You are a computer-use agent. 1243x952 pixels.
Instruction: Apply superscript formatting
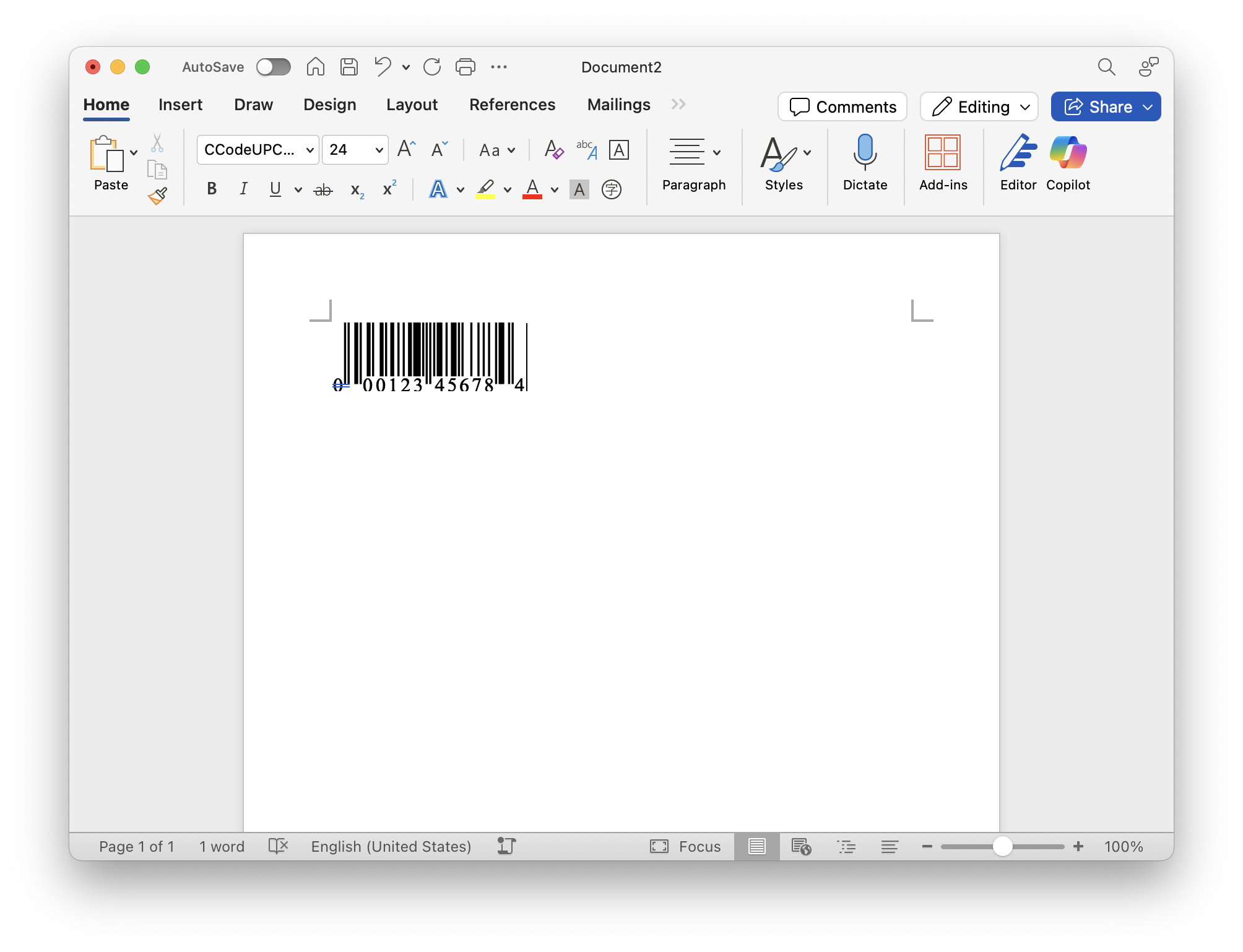[389, 188]
